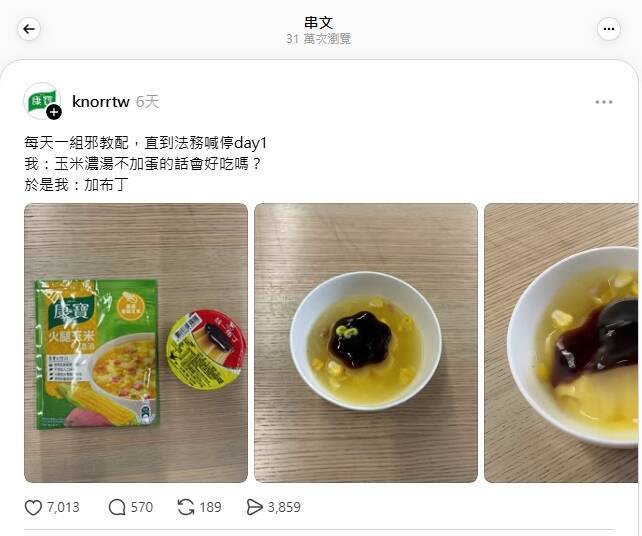Repost using the circular arrows icon
Screen dimensions: 642x536
(186, 507)
